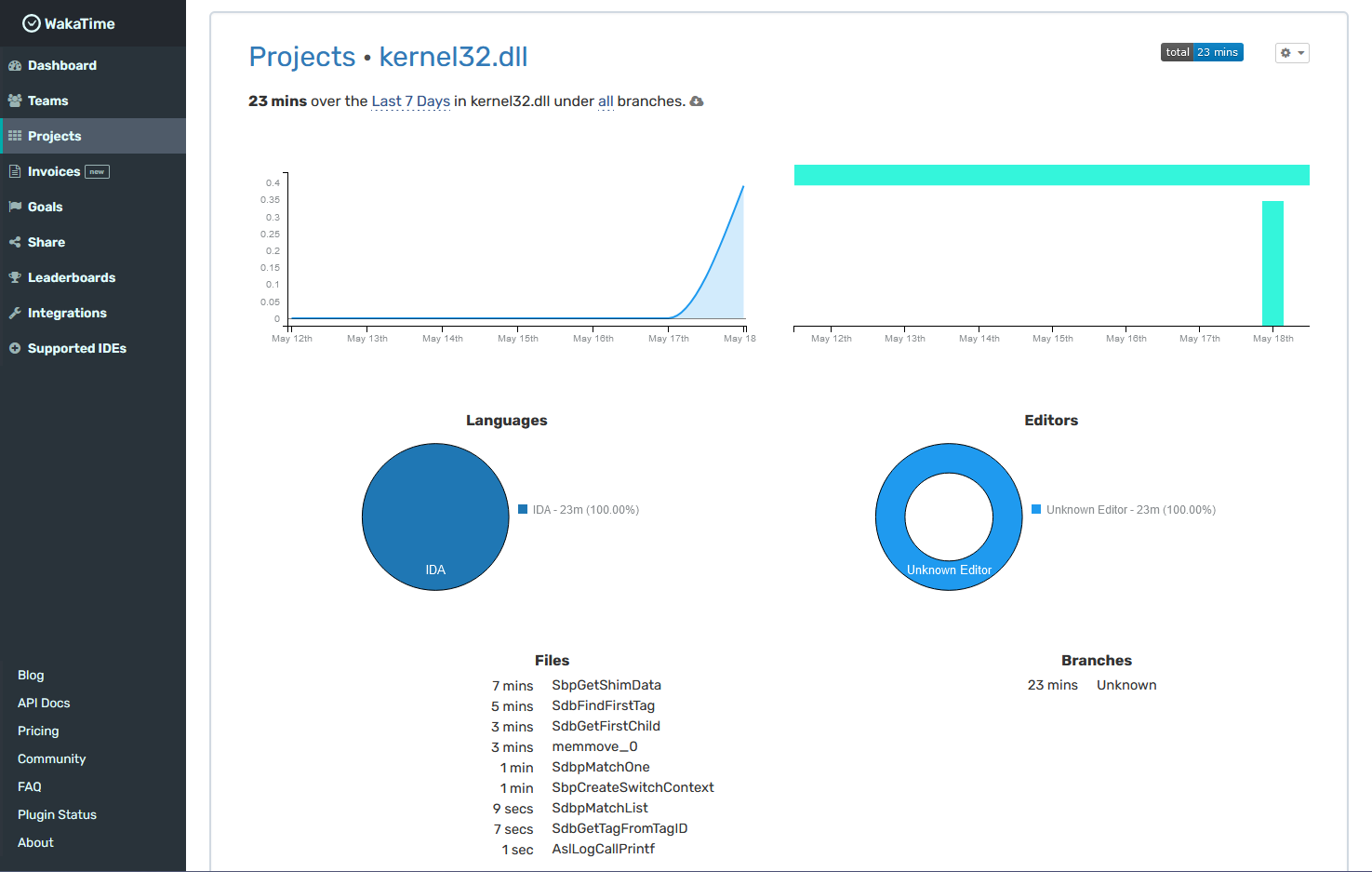Image resolution: width=1372 pixels, height=872 pixels.
Task: Click the Branches section heading
Action: coord(1097,661)
